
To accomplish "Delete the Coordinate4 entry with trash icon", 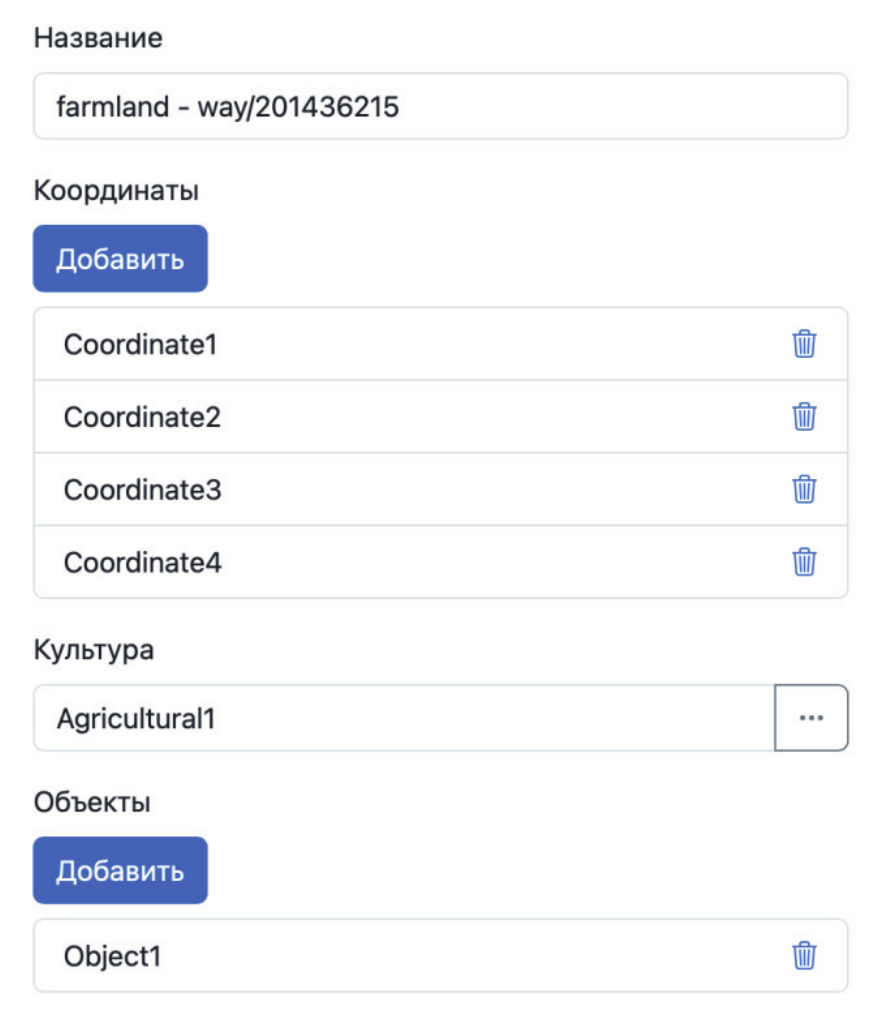I will 804,562.
